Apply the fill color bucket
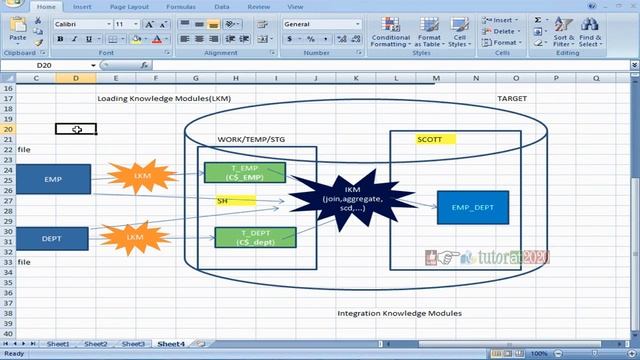The image size is (640, 360). pos(136,39)
